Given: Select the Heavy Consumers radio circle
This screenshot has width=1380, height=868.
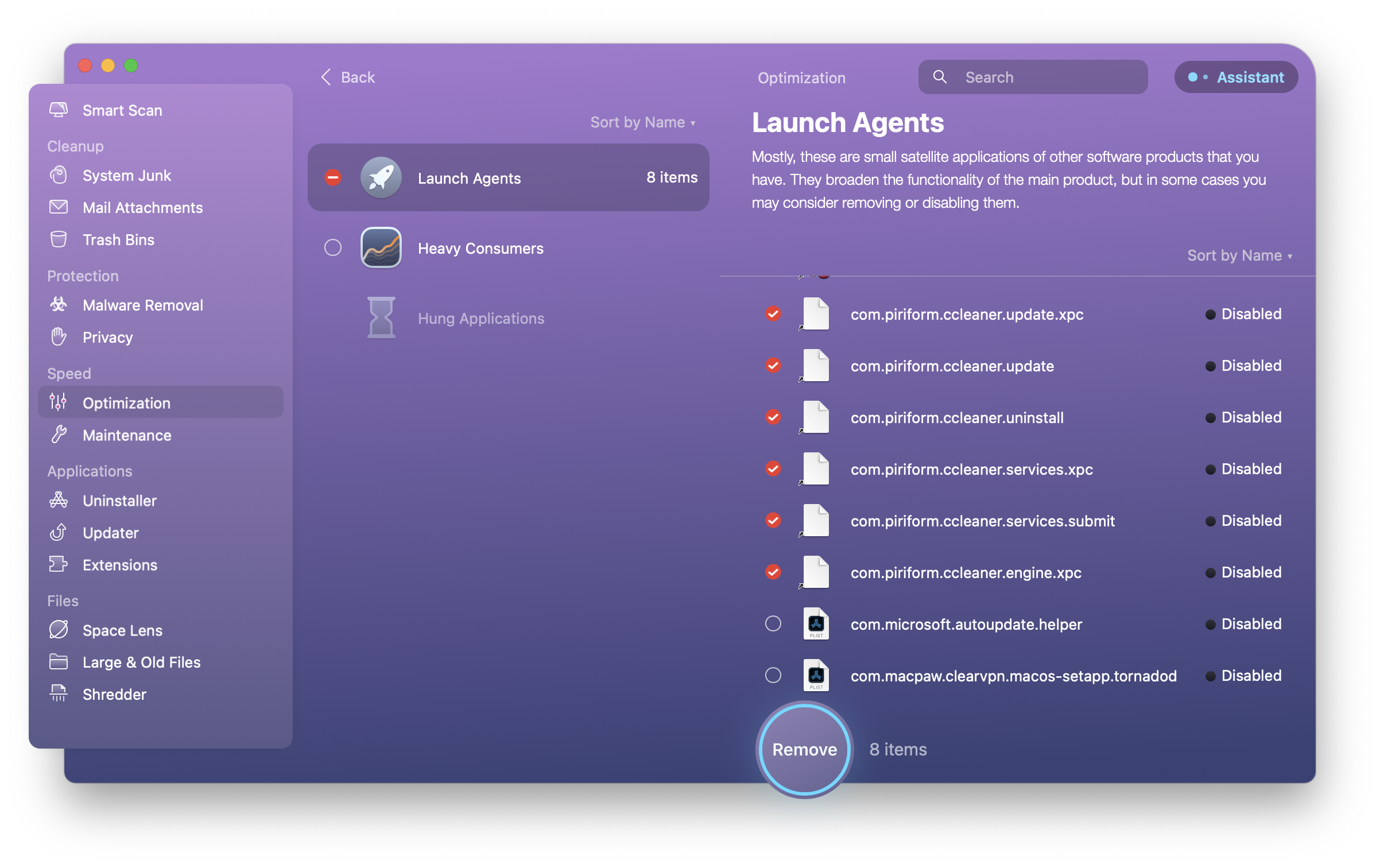Looking at the screenshot, I should [x=333, y=248].
